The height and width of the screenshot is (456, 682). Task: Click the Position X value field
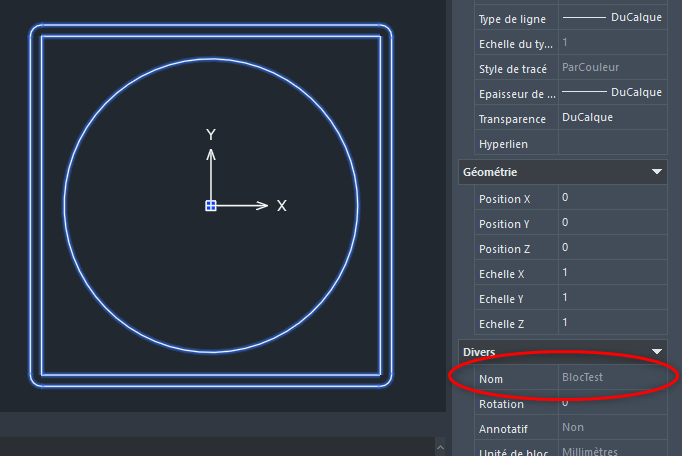[x=611, y=198]
